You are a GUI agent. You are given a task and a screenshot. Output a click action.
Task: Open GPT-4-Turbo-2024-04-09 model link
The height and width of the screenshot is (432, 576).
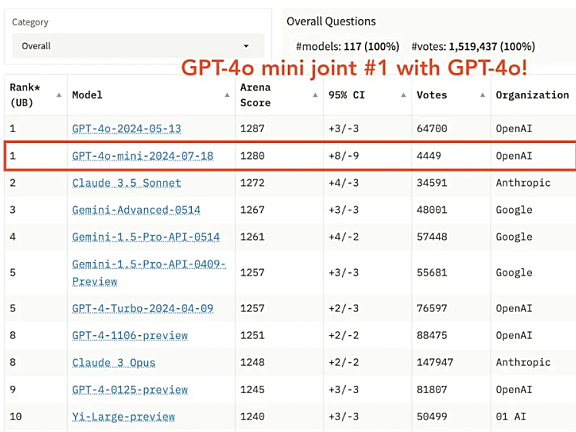143,308
